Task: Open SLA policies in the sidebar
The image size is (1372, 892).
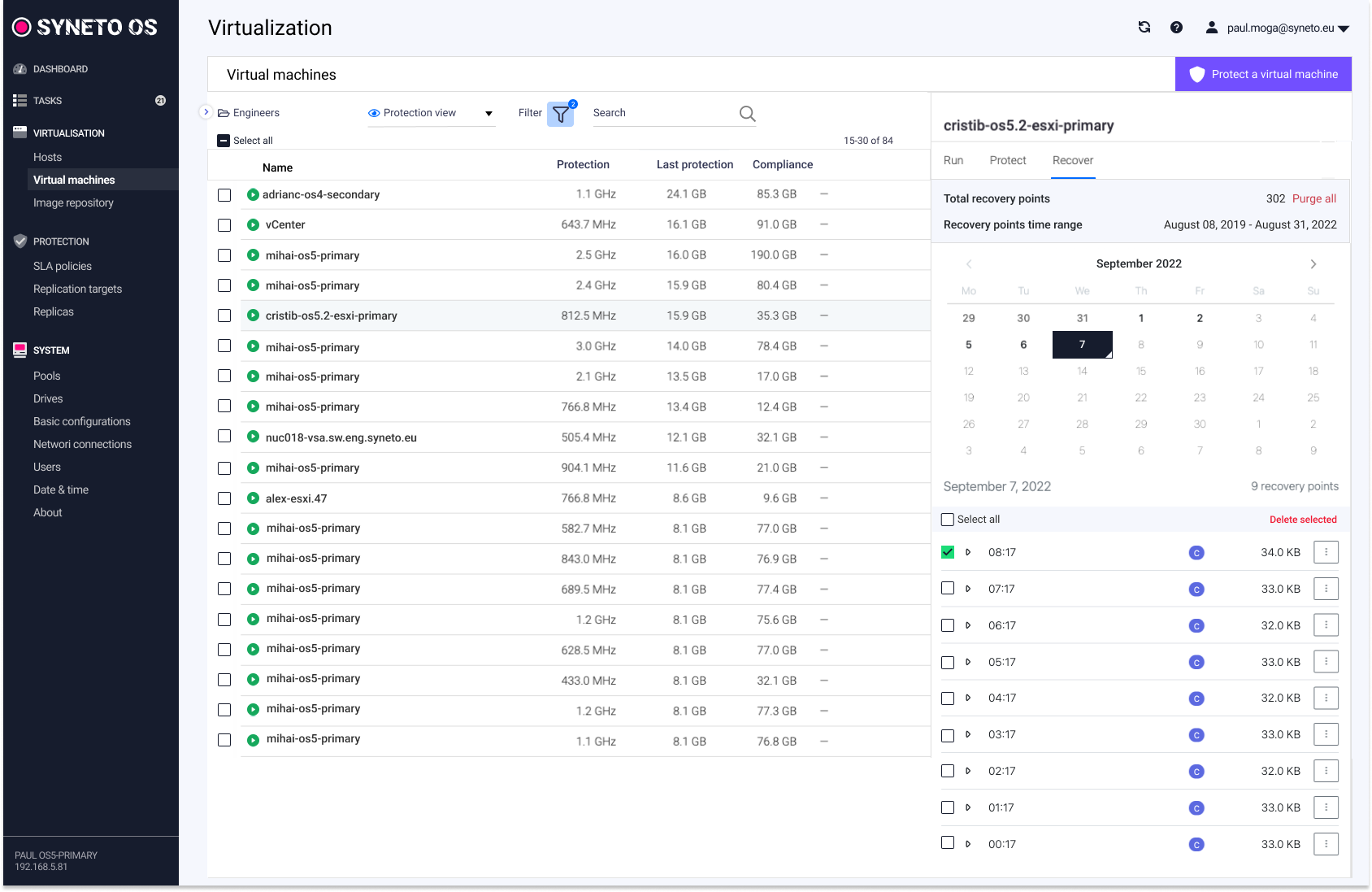Action: [x=63, y=267]
